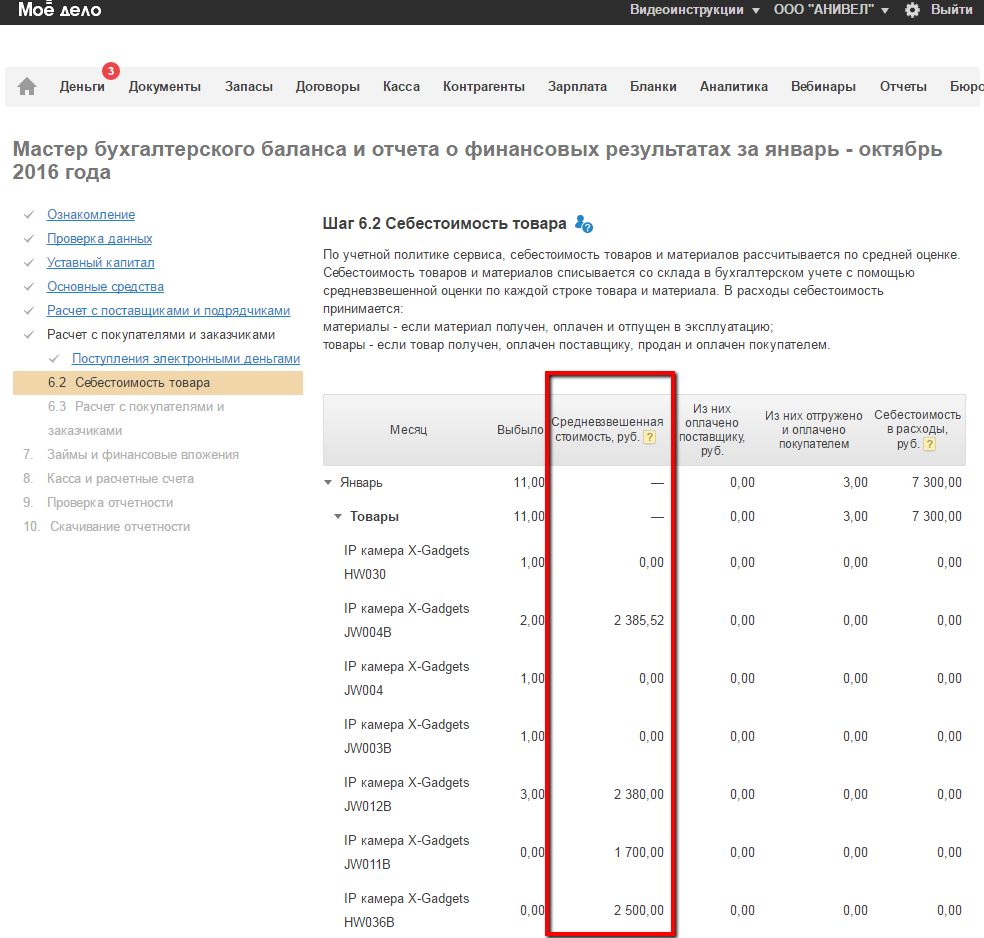Click question mark beside Себестоимость в расходы header

[930, 444]
